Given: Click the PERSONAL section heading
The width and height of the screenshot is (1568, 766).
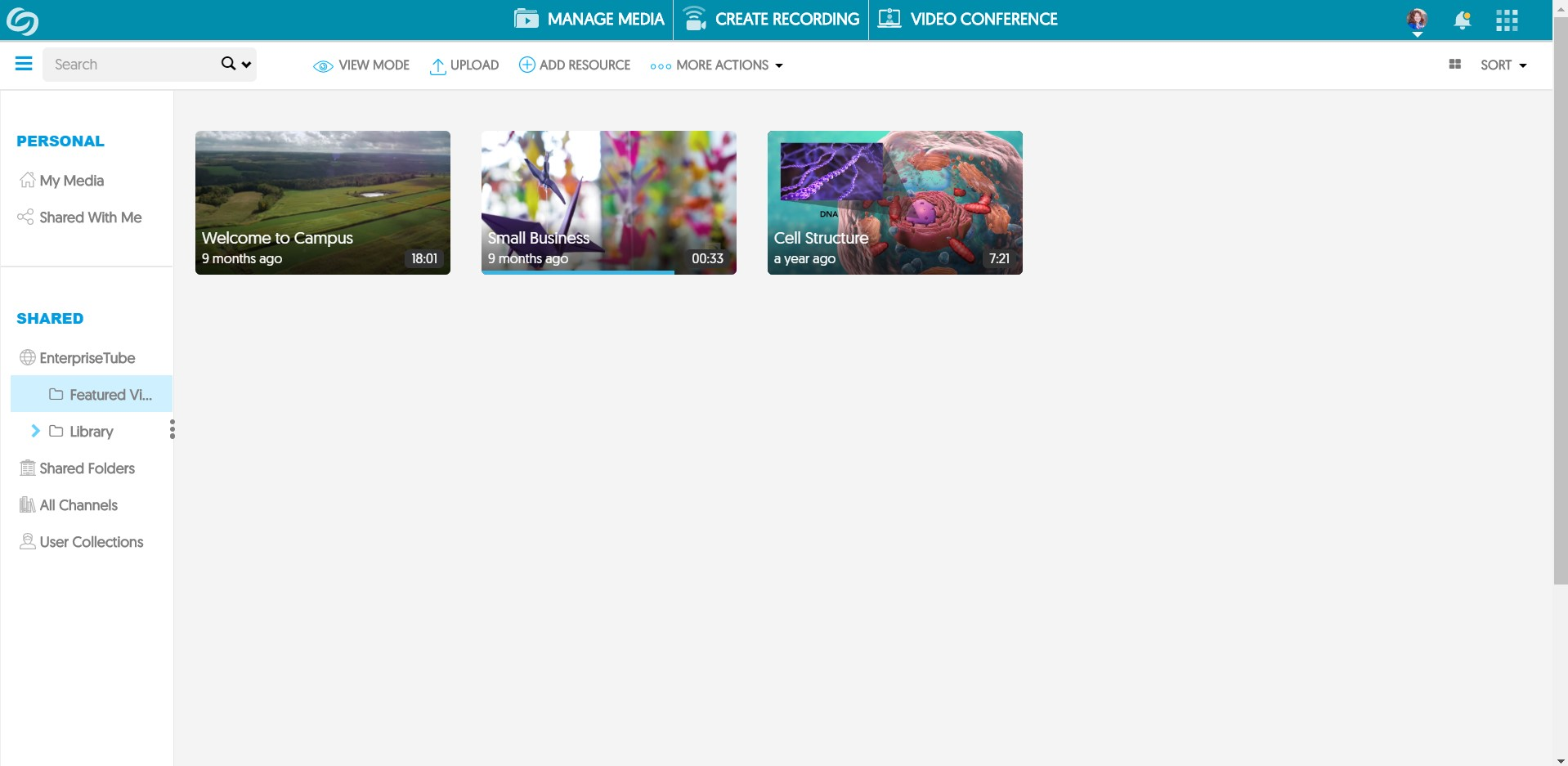Looking at the screenshot, I should [60, 141].
